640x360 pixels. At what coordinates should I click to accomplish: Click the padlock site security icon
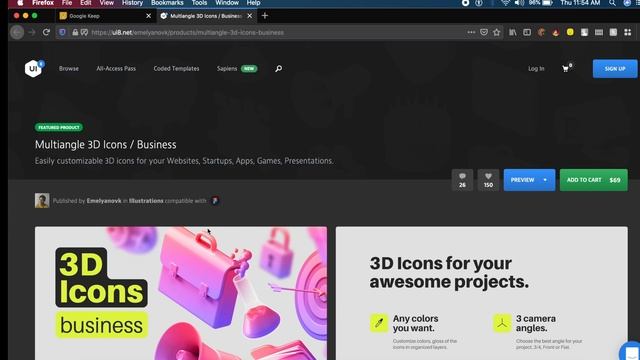click(x=75, y=32)
